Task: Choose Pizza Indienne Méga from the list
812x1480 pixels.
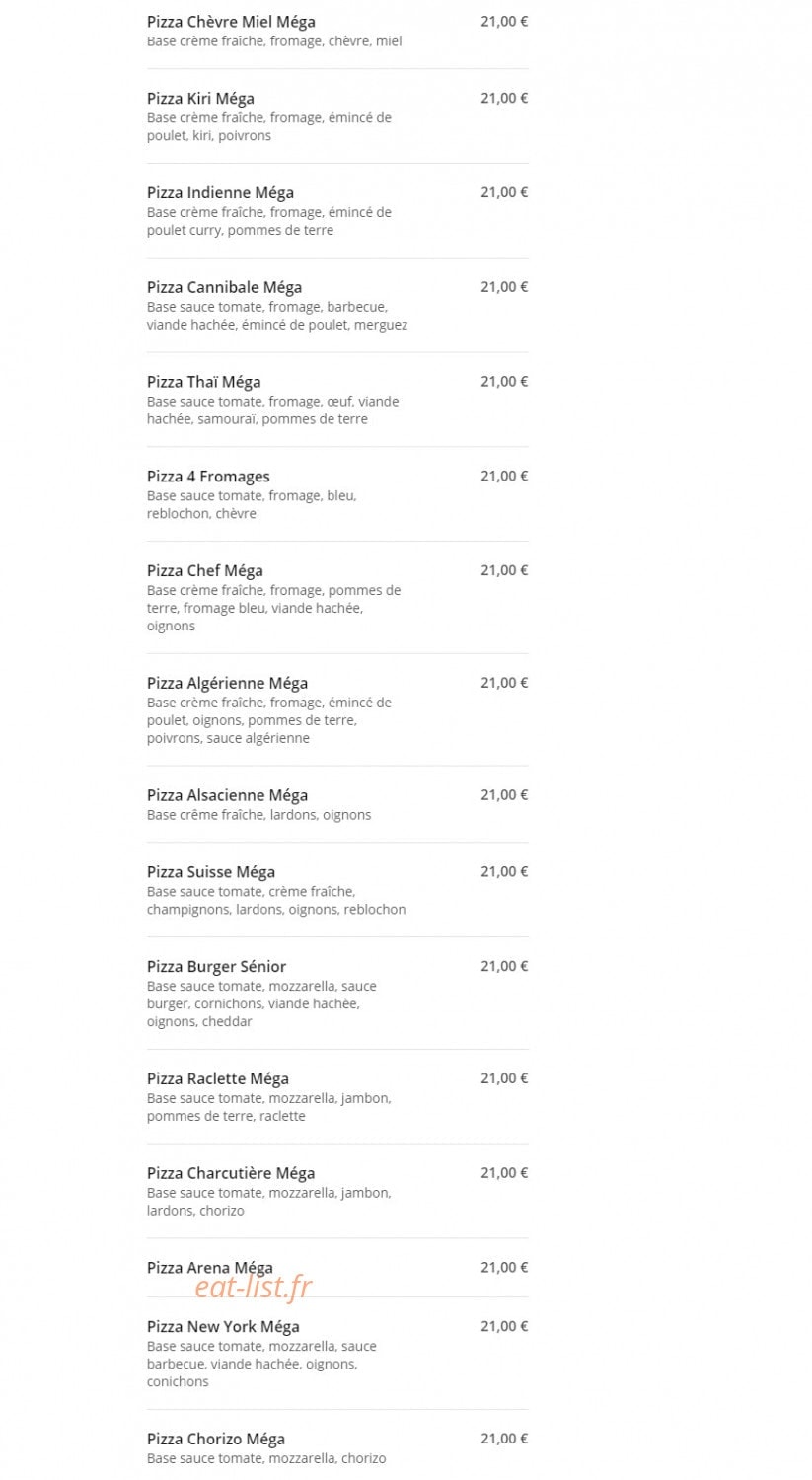Action: (x=220, y=193)
